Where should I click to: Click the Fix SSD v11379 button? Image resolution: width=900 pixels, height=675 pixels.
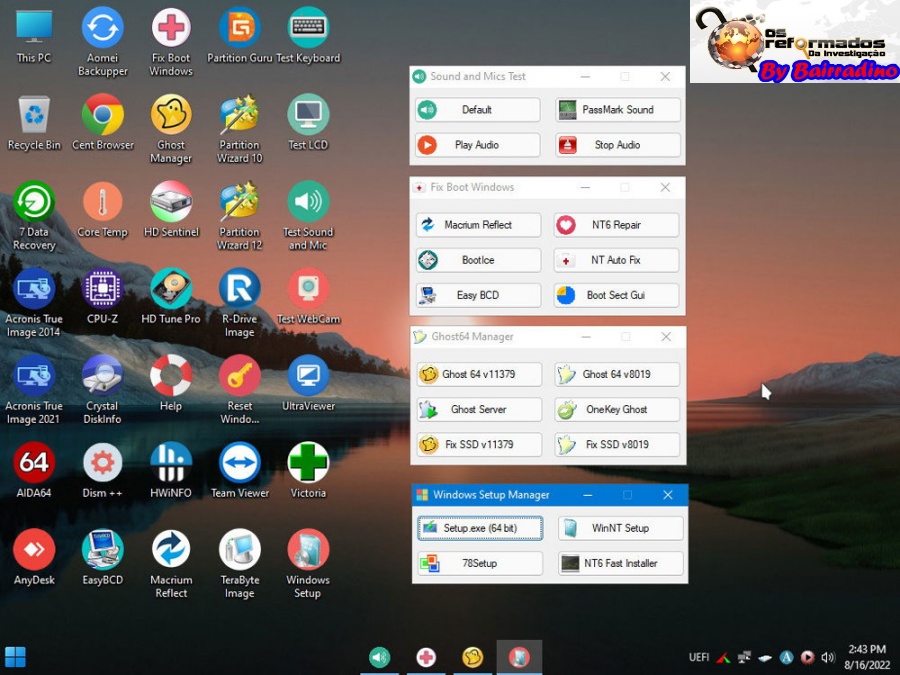pos(479,444)
